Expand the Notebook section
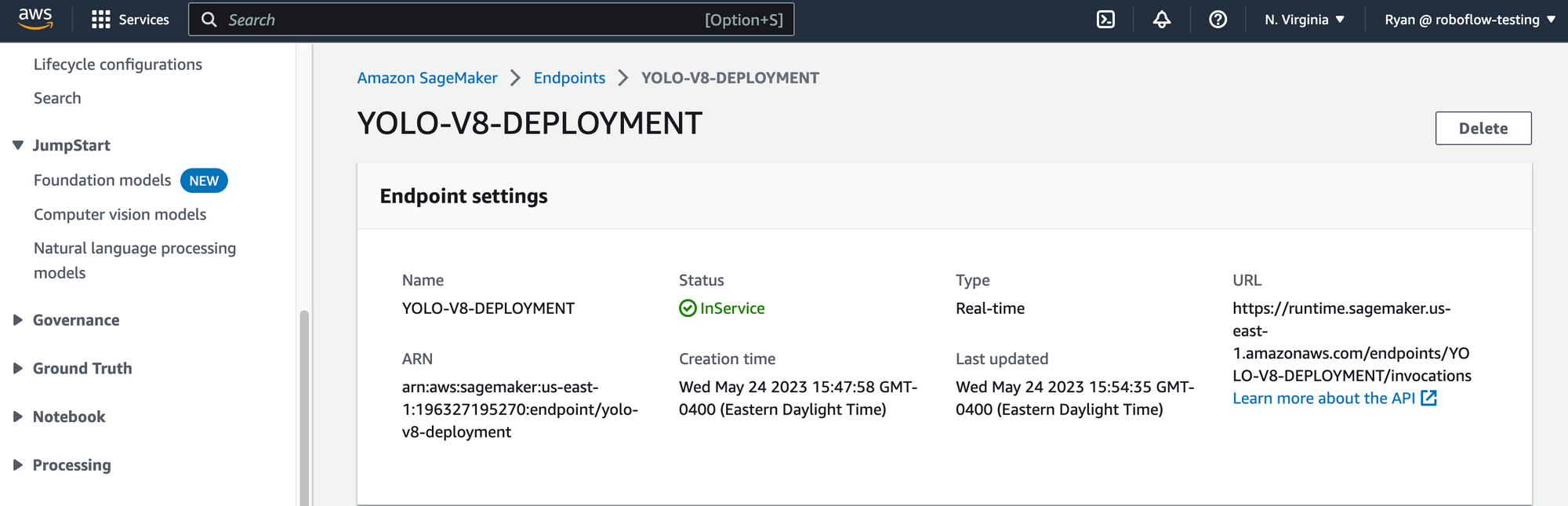 [x=18, y=417]
